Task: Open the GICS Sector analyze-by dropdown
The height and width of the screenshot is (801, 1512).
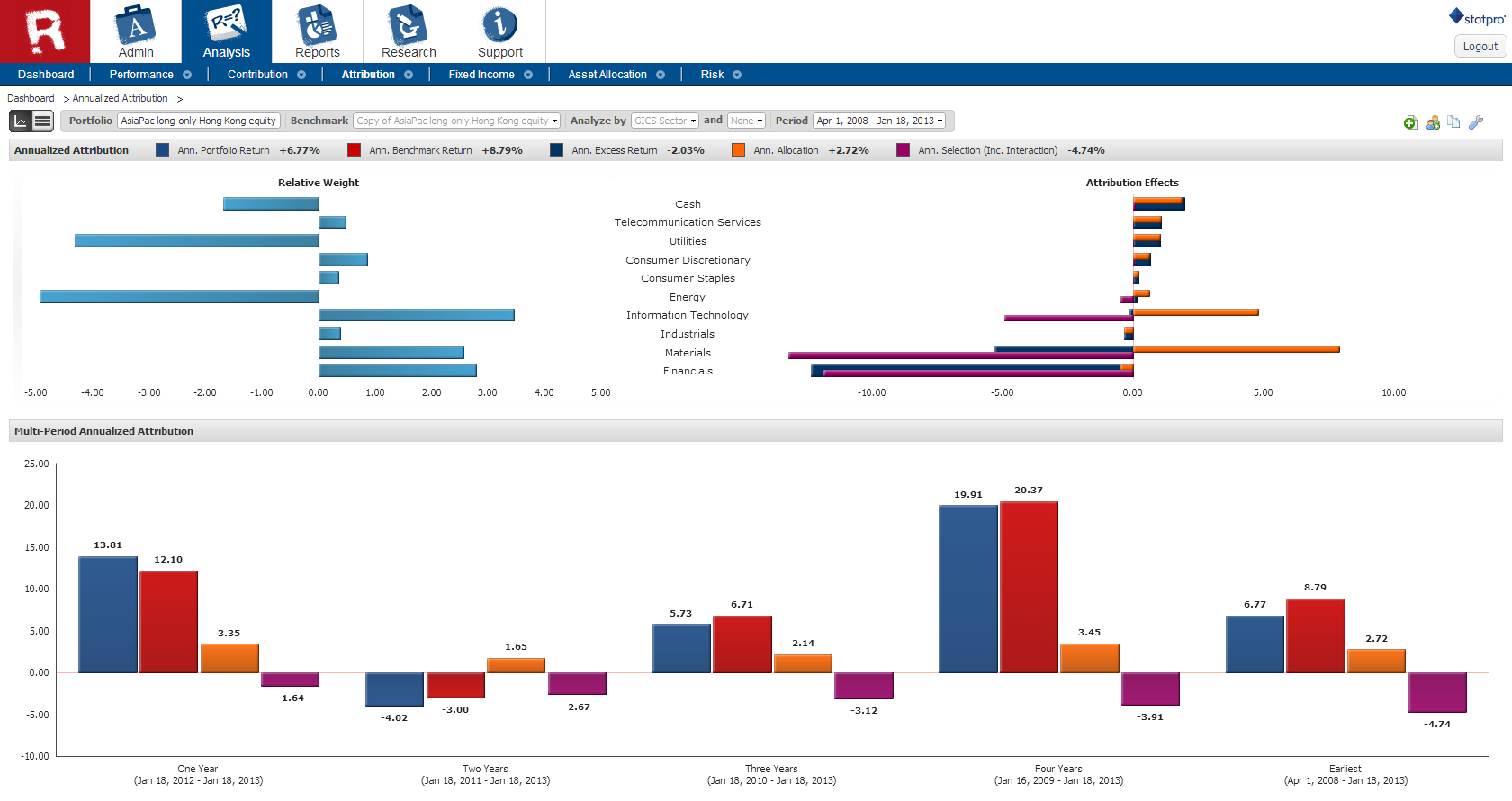Action: click(x=665, y=121)
